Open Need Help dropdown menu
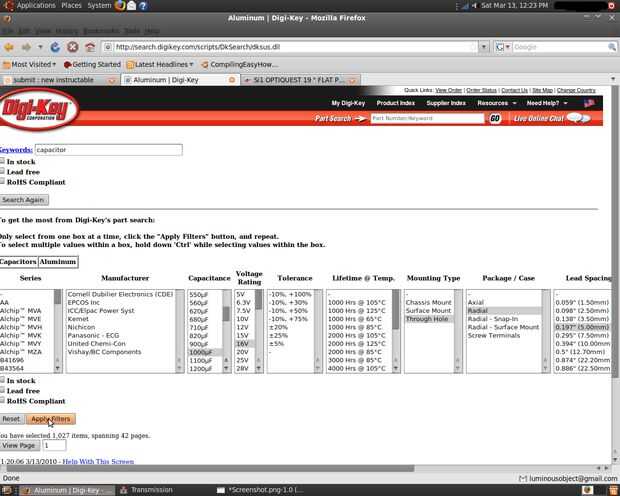Viewport: 620px width, 496px height. (x=547, y=103)
